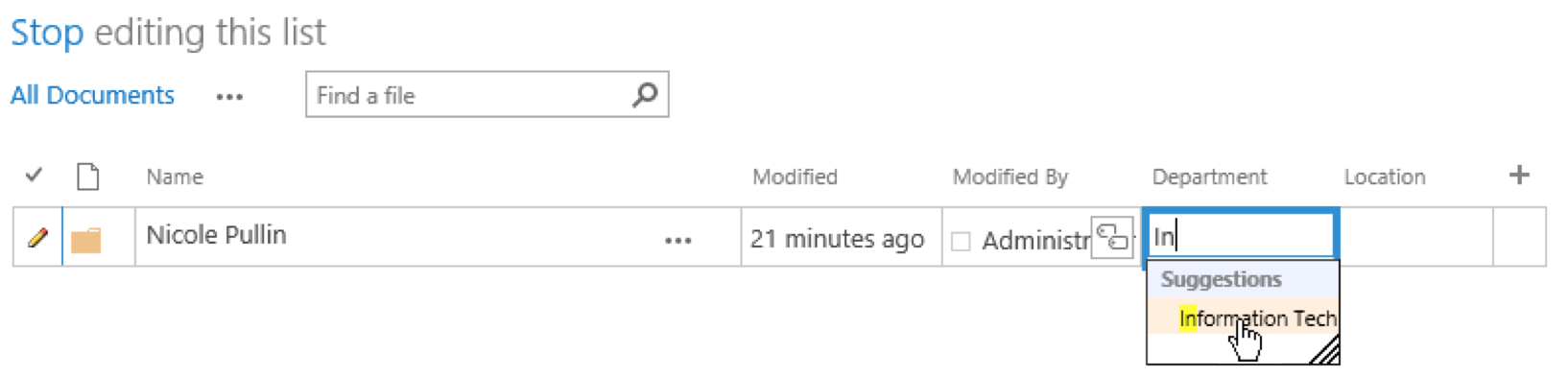Click the Modified By column header
This screenshot has height=376, width=1568.
pyautogui.click(x=1010, y=176)
